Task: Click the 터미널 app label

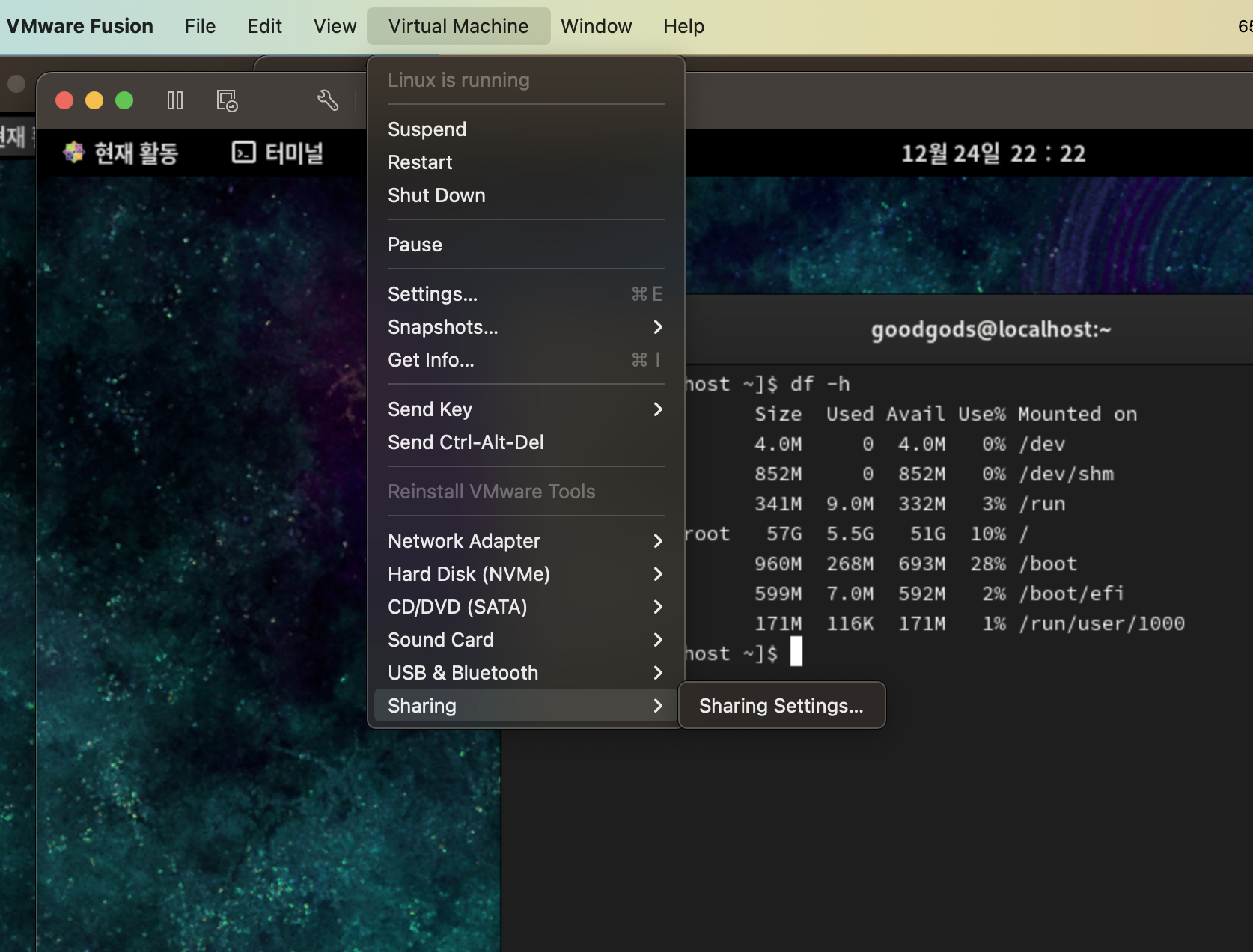Action: click(x=294, y=153)
